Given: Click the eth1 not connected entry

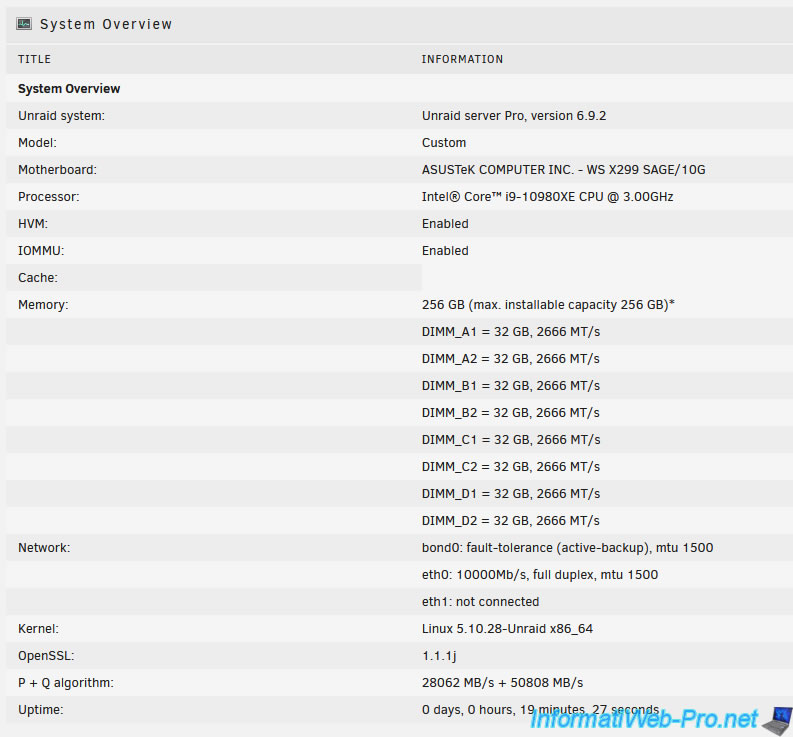Looking at the screenshot, I should pyautogui.click(x=480, y=602).
